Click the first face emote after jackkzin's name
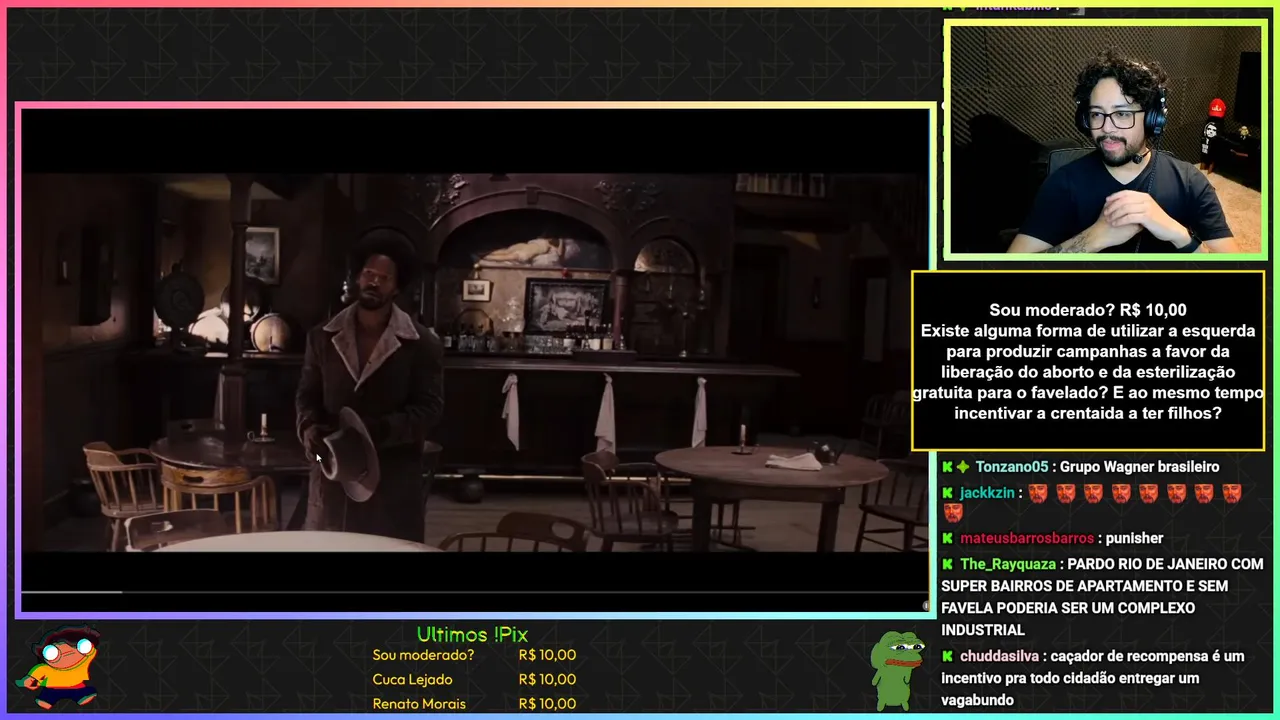The width and height of the screenshot is (1280, 720). click(1037, 493)
